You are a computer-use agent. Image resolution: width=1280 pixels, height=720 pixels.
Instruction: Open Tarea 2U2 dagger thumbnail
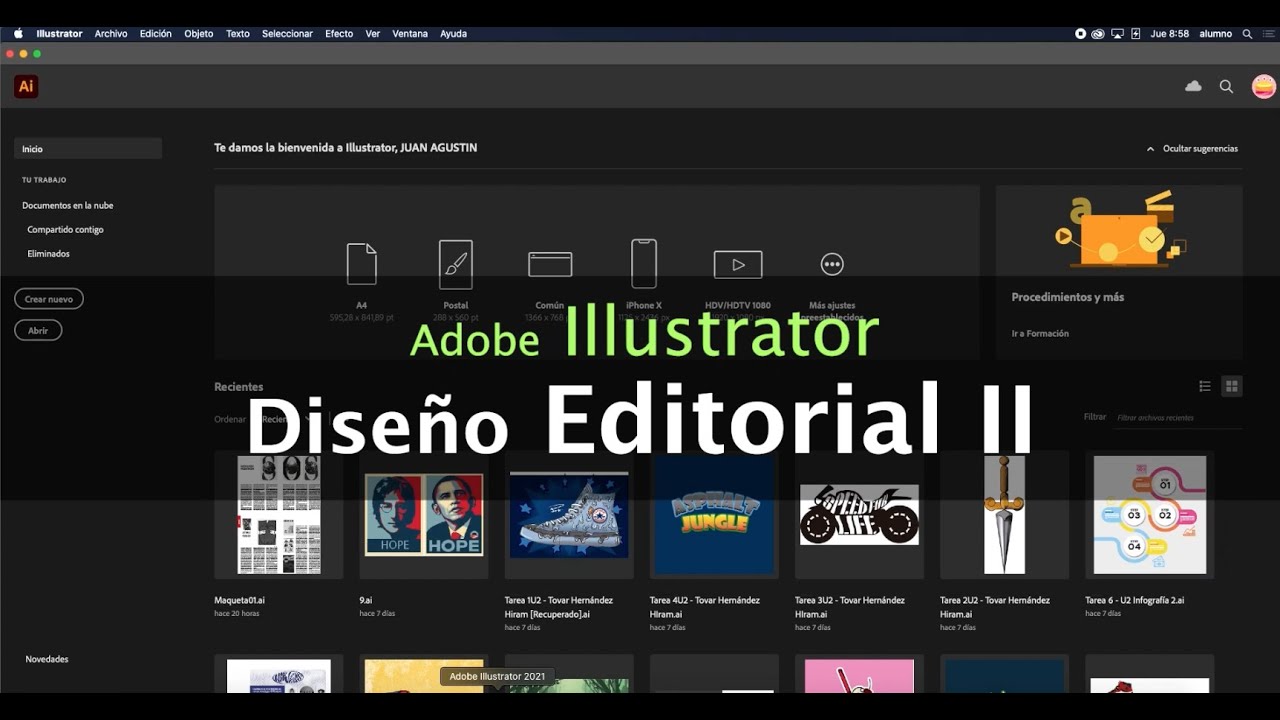1004,514
